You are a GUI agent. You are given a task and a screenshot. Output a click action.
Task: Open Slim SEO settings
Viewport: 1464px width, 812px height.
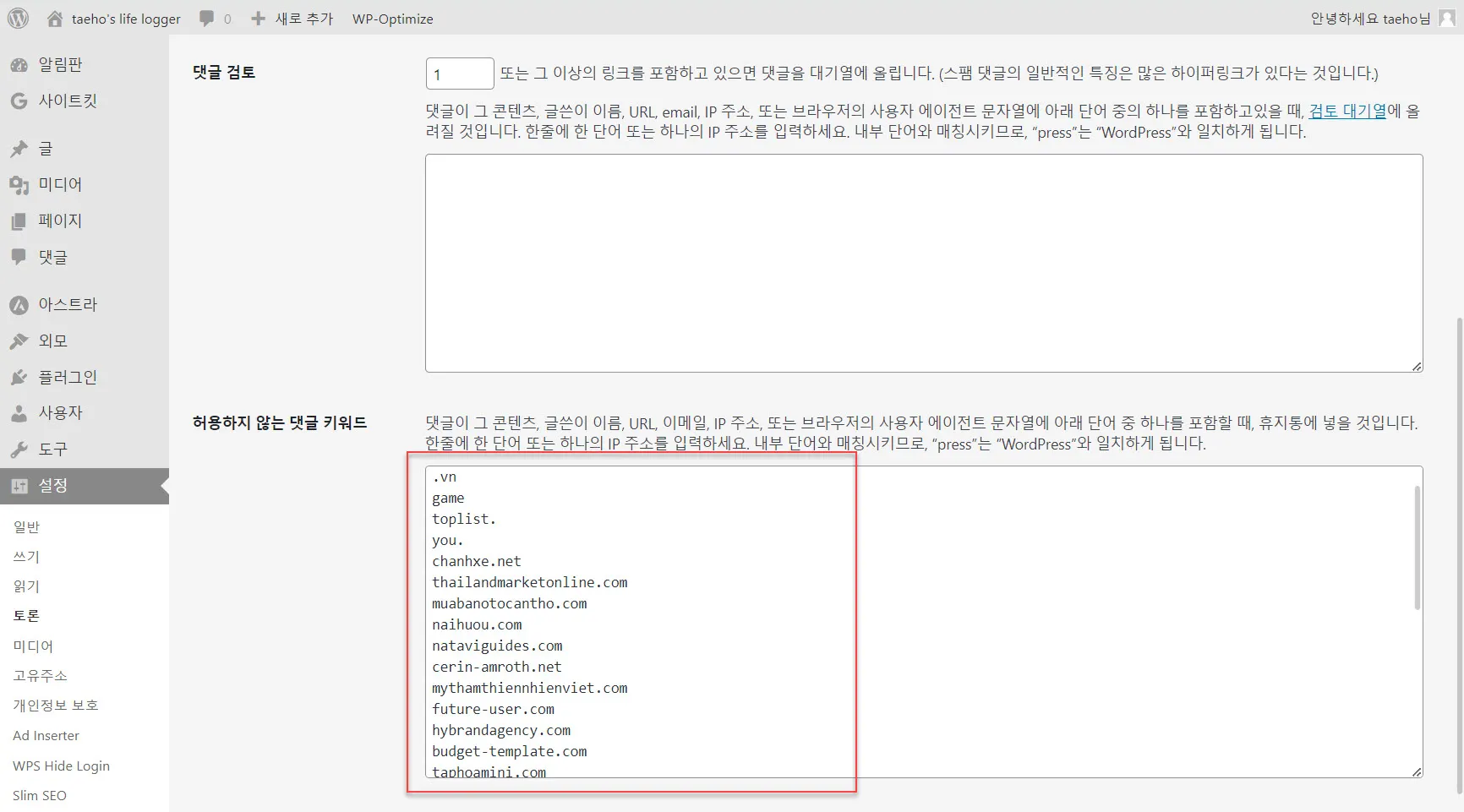39,796
